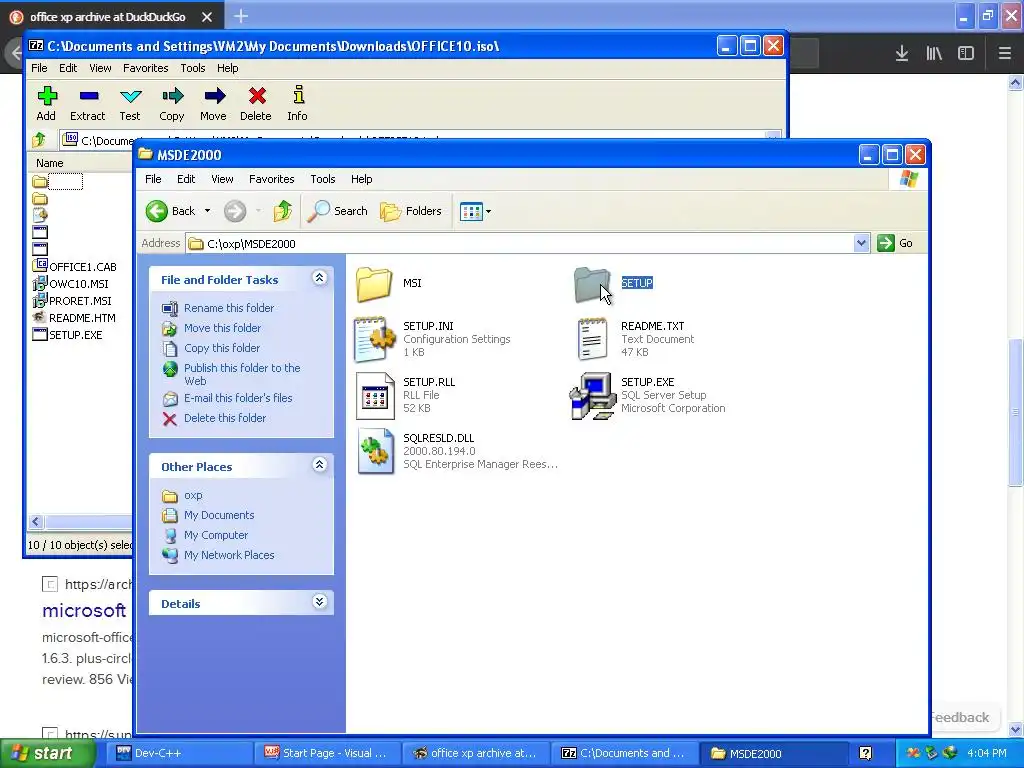Screen dimensions: 1024x768
Task: Select the SETUP.RLL file icon
Action: pyautogui.click(x=375, y=395)
